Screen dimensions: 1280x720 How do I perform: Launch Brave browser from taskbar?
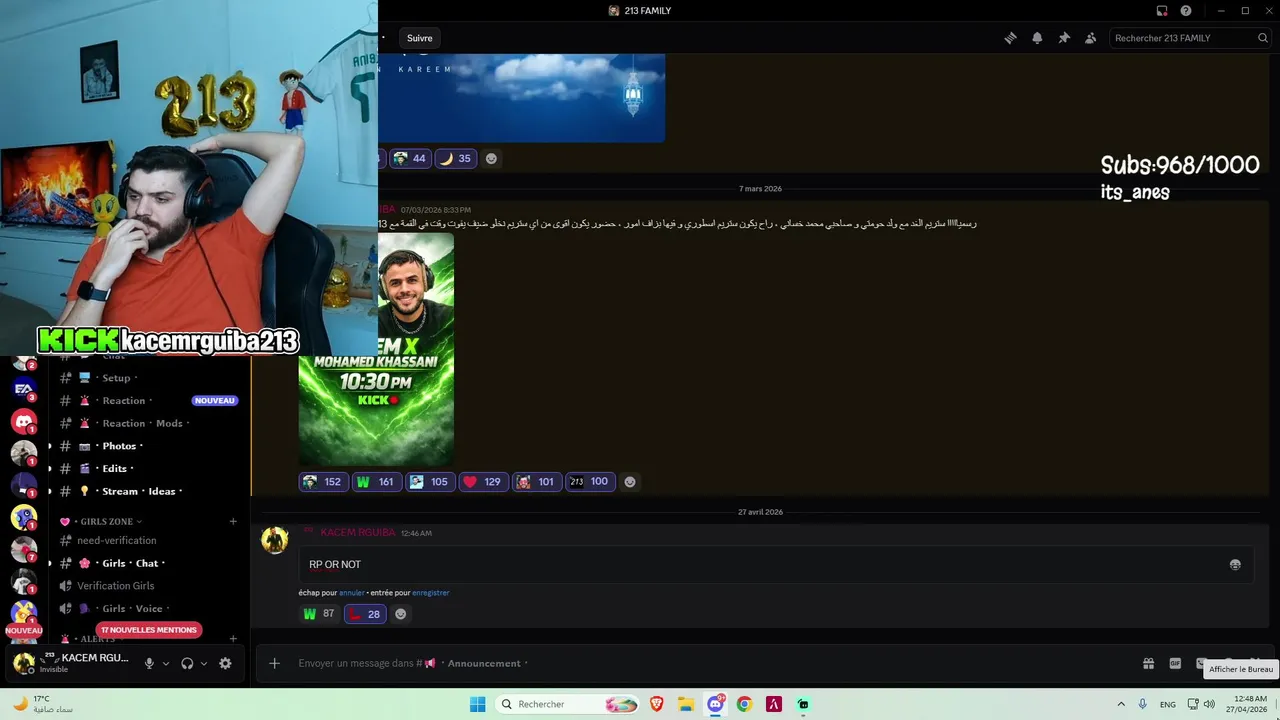click(x=657, y=704)
